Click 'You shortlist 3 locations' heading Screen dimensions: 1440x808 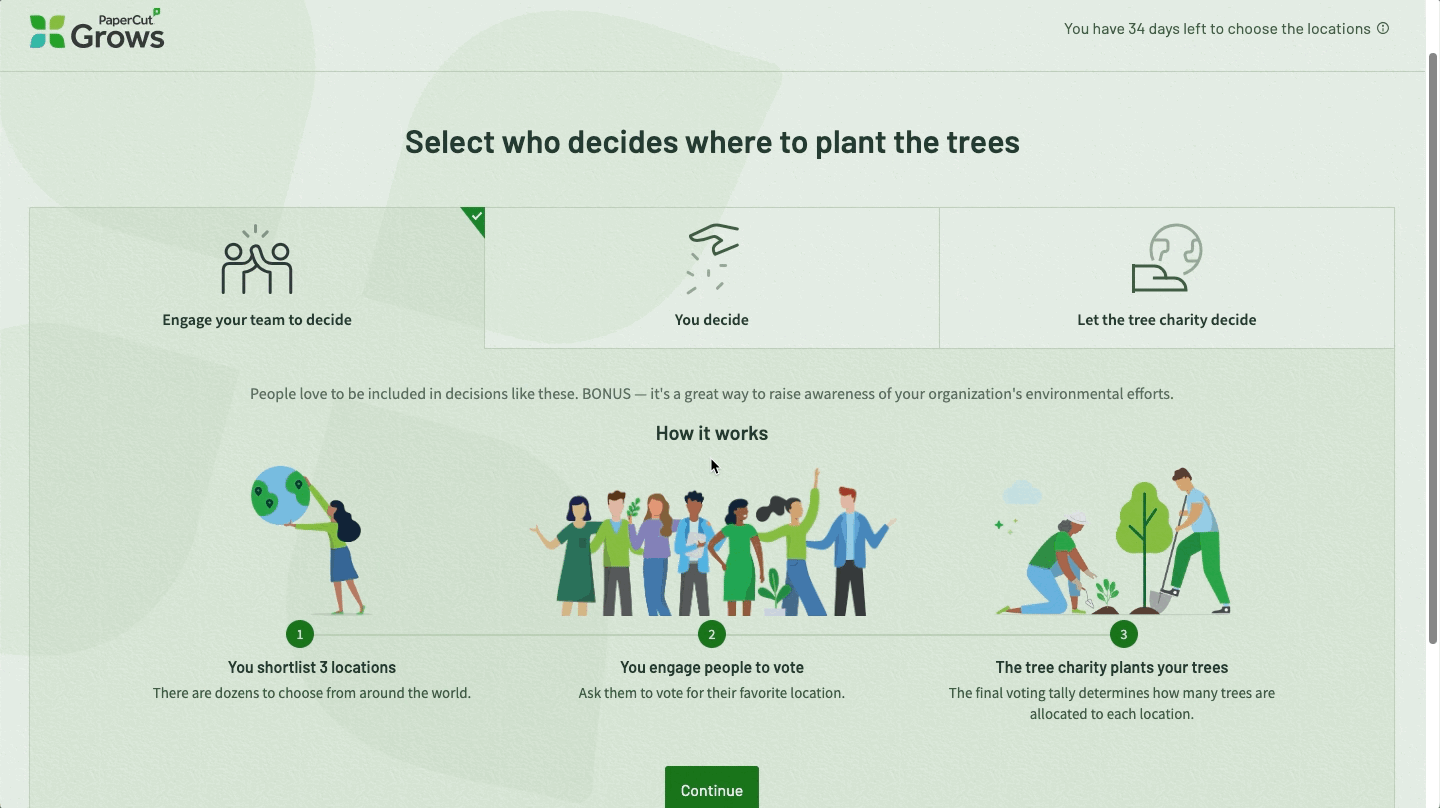(311, 667)
